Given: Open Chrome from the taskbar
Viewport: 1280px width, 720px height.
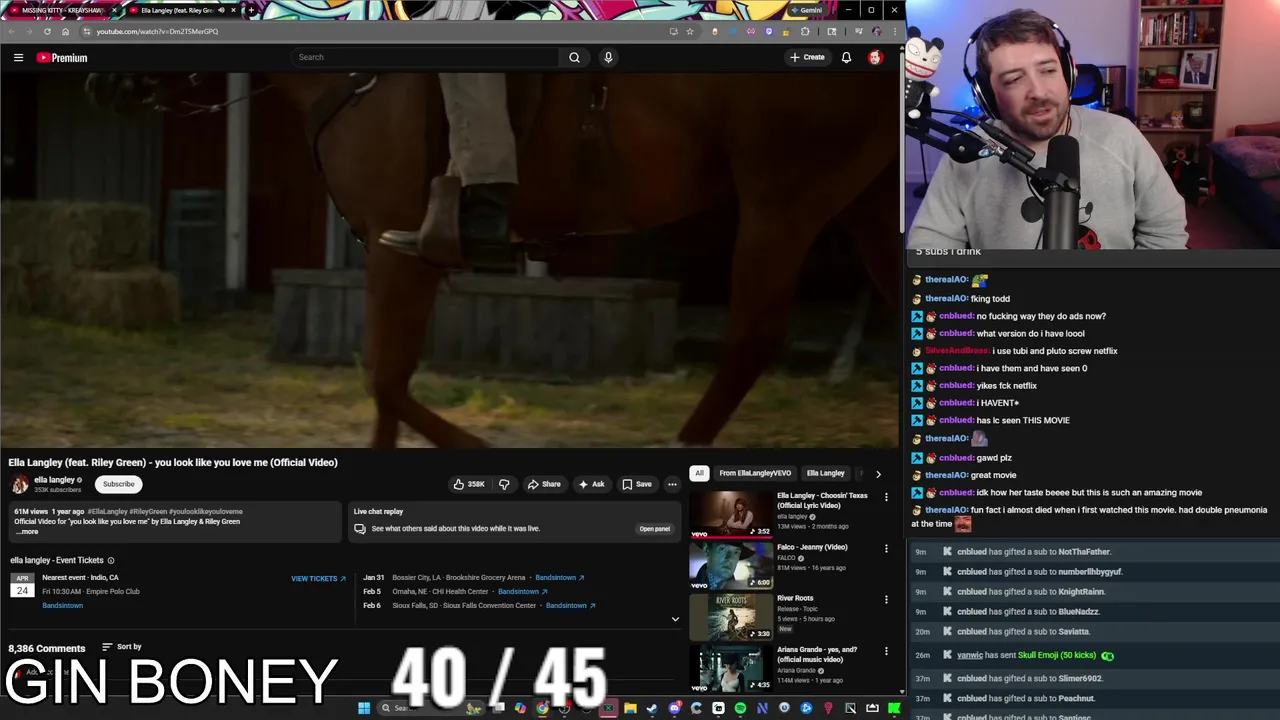Looking at the screenshot, I should (x=542, y=708).
